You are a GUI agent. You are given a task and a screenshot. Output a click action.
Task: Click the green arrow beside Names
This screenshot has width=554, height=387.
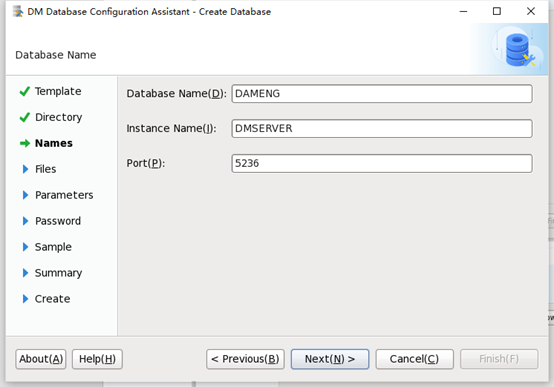click(x=25, y=143)
